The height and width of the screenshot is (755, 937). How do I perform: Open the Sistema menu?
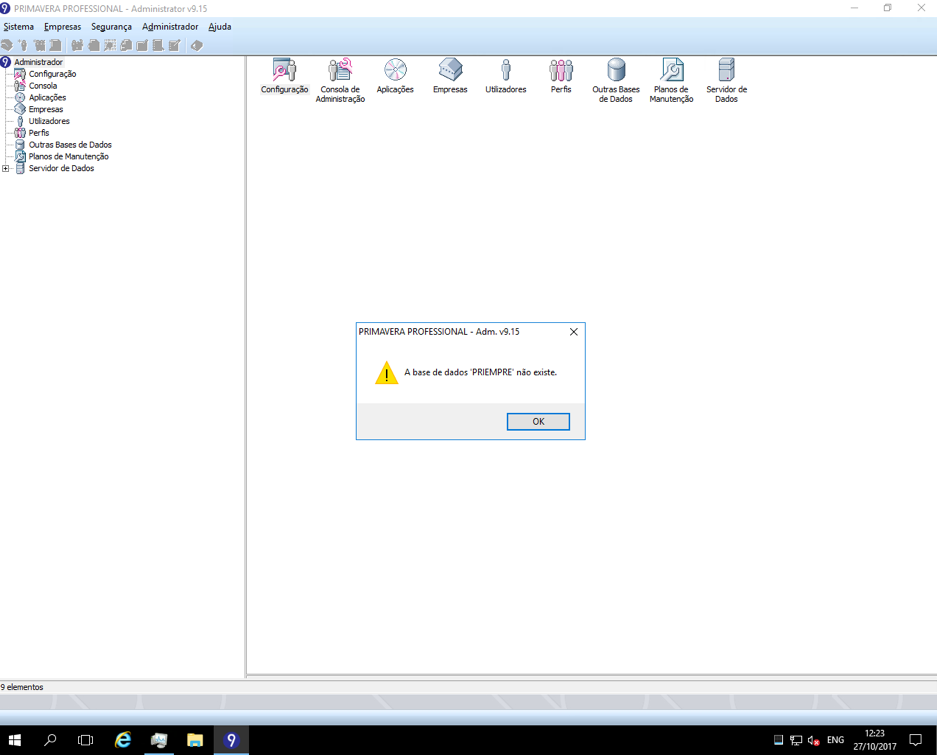pyautogui.click(x=19, y=27)
